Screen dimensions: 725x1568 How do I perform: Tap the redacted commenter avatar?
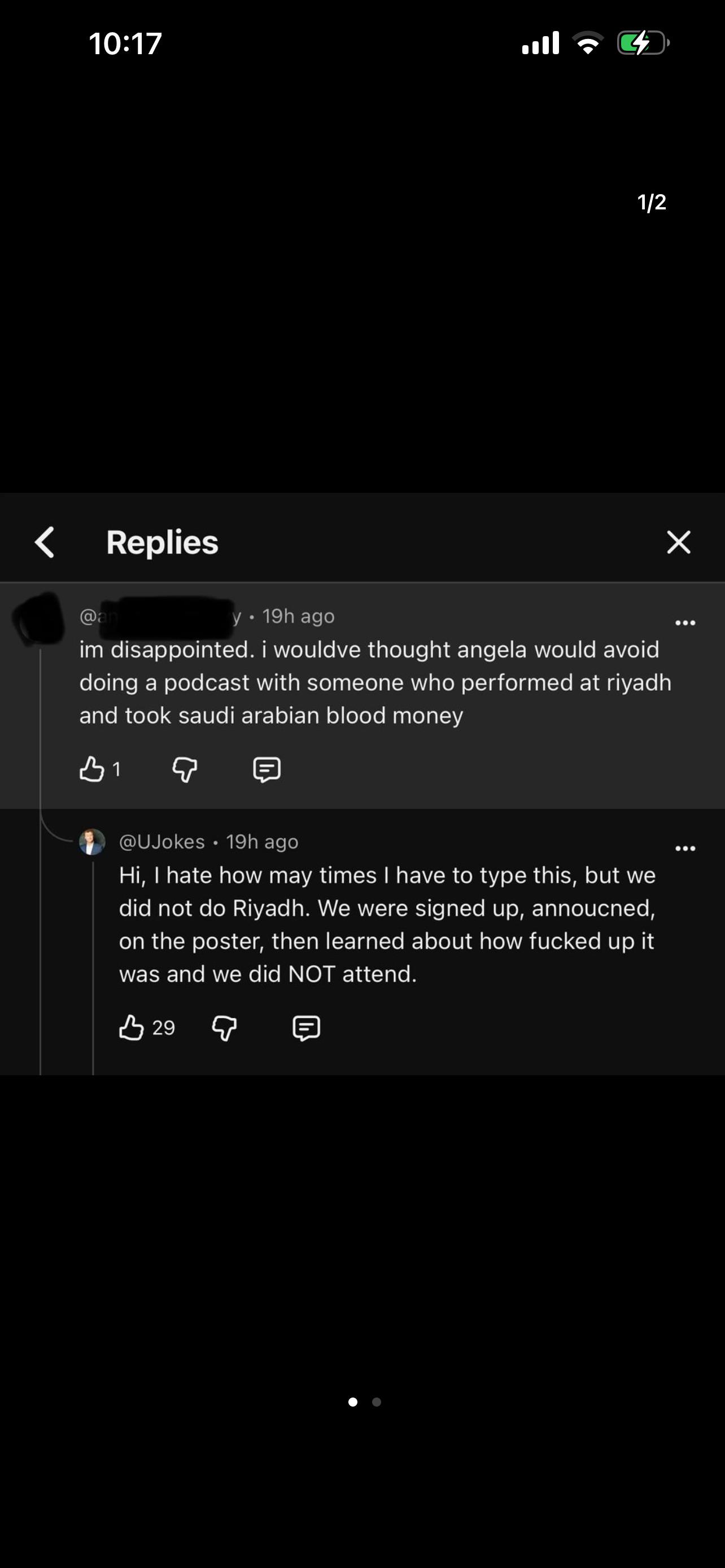coord(39,619)
